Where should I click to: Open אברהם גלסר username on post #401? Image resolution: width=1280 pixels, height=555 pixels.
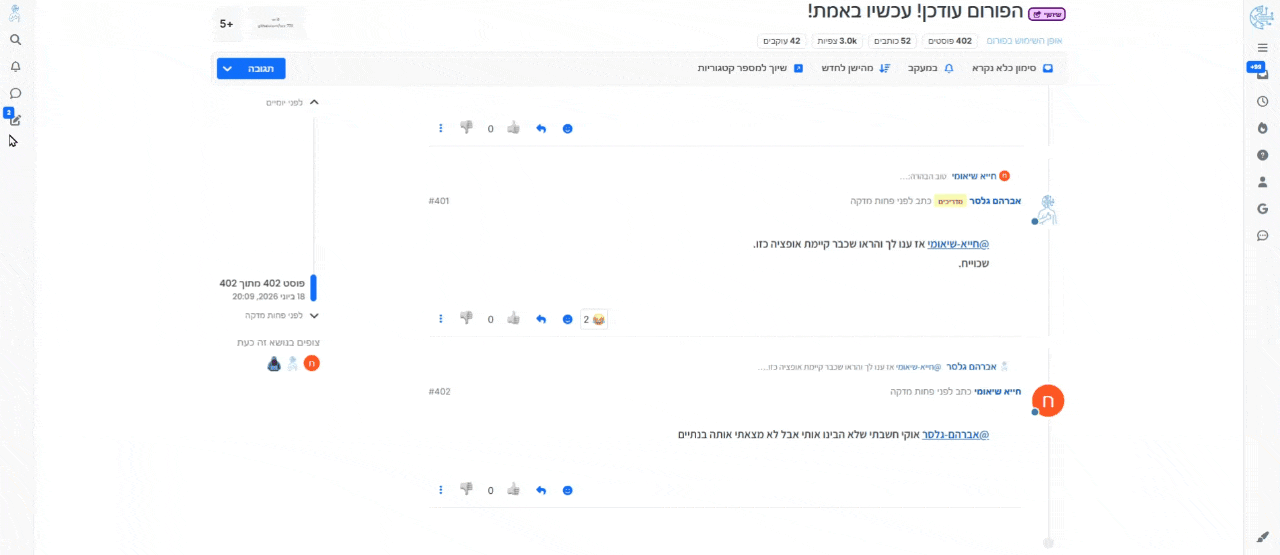pos(995,201)
